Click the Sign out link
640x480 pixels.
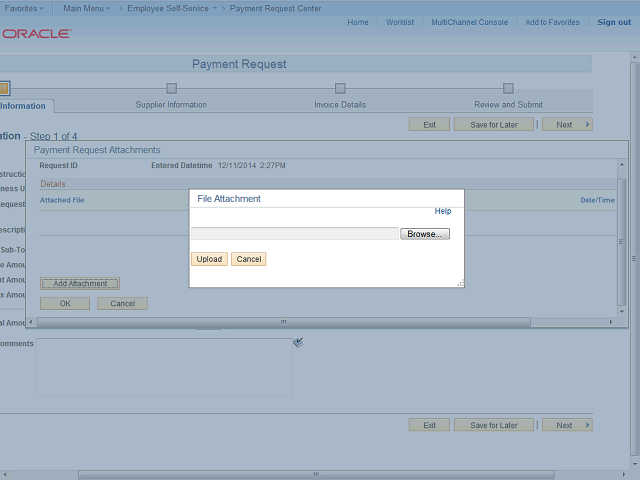click(614, 22)
